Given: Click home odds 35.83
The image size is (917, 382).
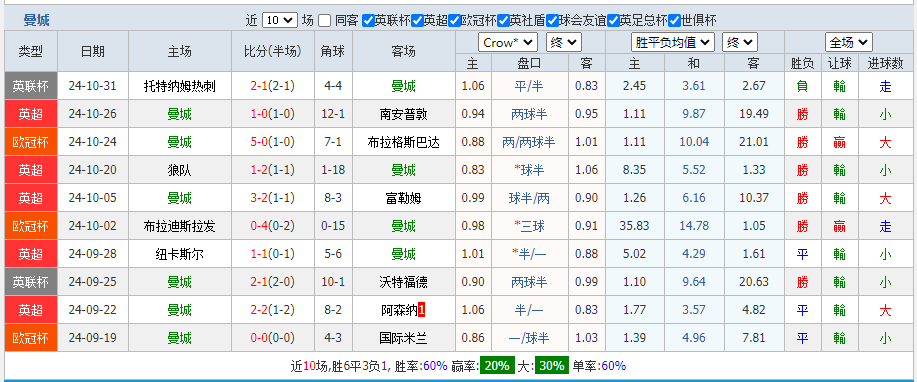Looking at the screenshot, I should [635, 226].
